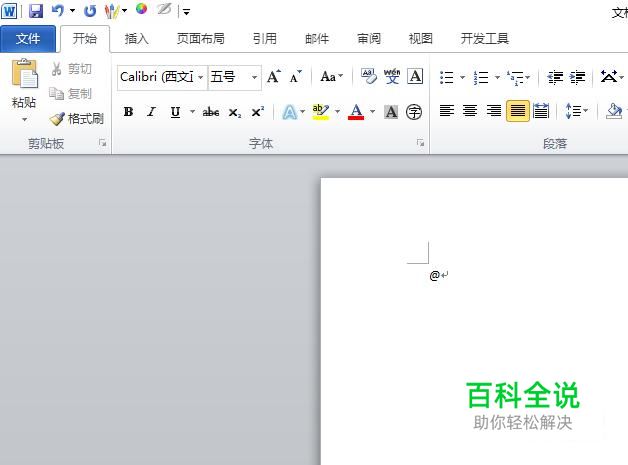Image resolution: width=628 pixels, height=465 pixels.
Task: Toggle Underline formatting
Action: coord(175,112)
